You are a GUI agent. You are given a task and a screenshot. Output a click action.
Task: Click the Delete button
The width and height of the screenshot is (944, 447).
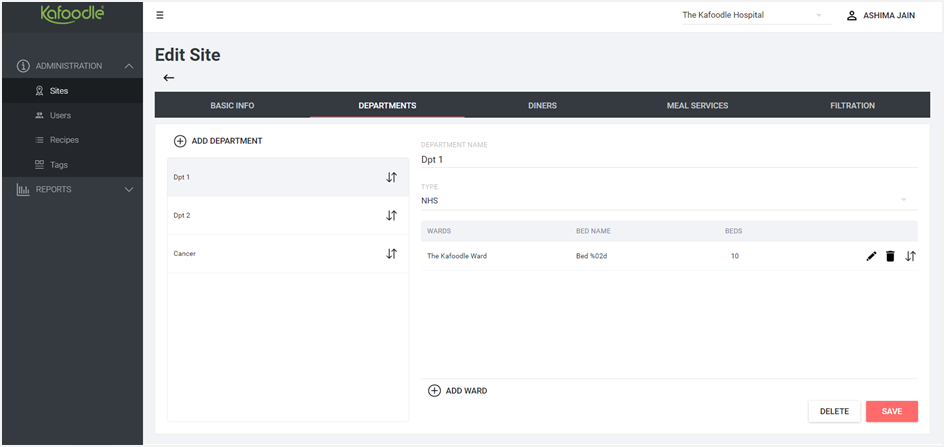click(834, 411)
